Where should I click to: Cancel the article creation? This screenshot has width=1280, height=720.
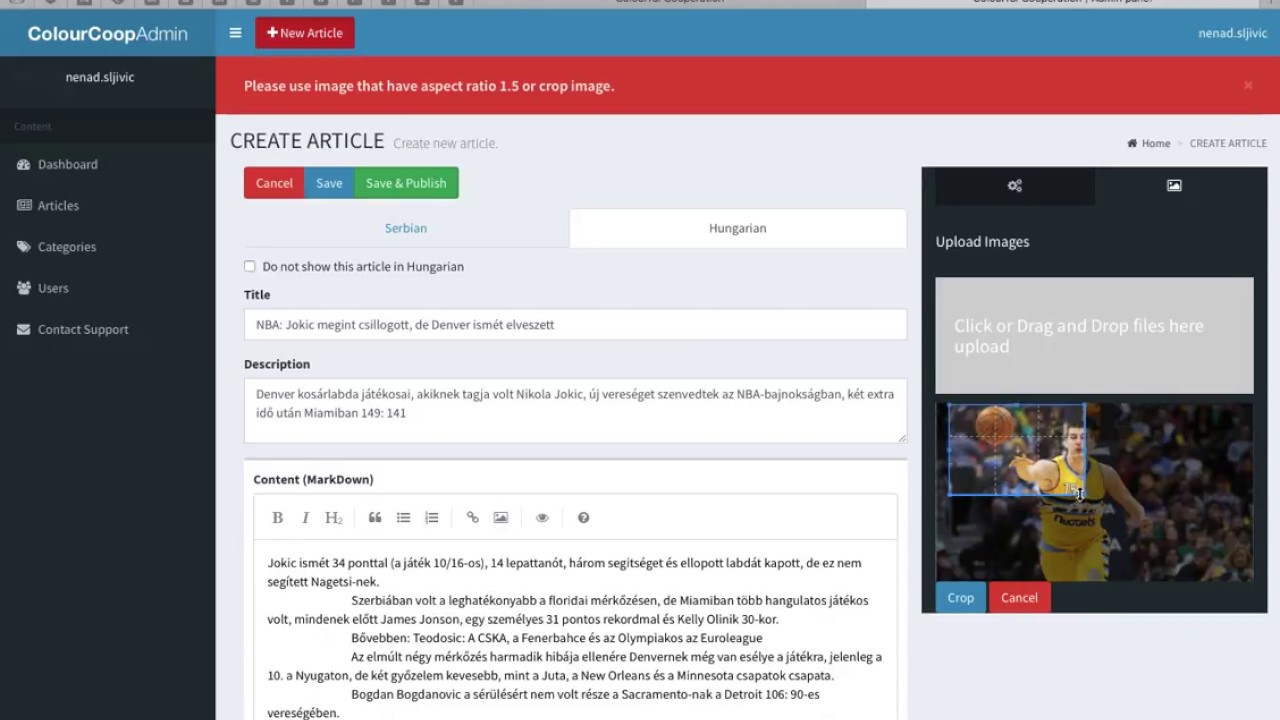pyautogui.click(x=274, y=183)
